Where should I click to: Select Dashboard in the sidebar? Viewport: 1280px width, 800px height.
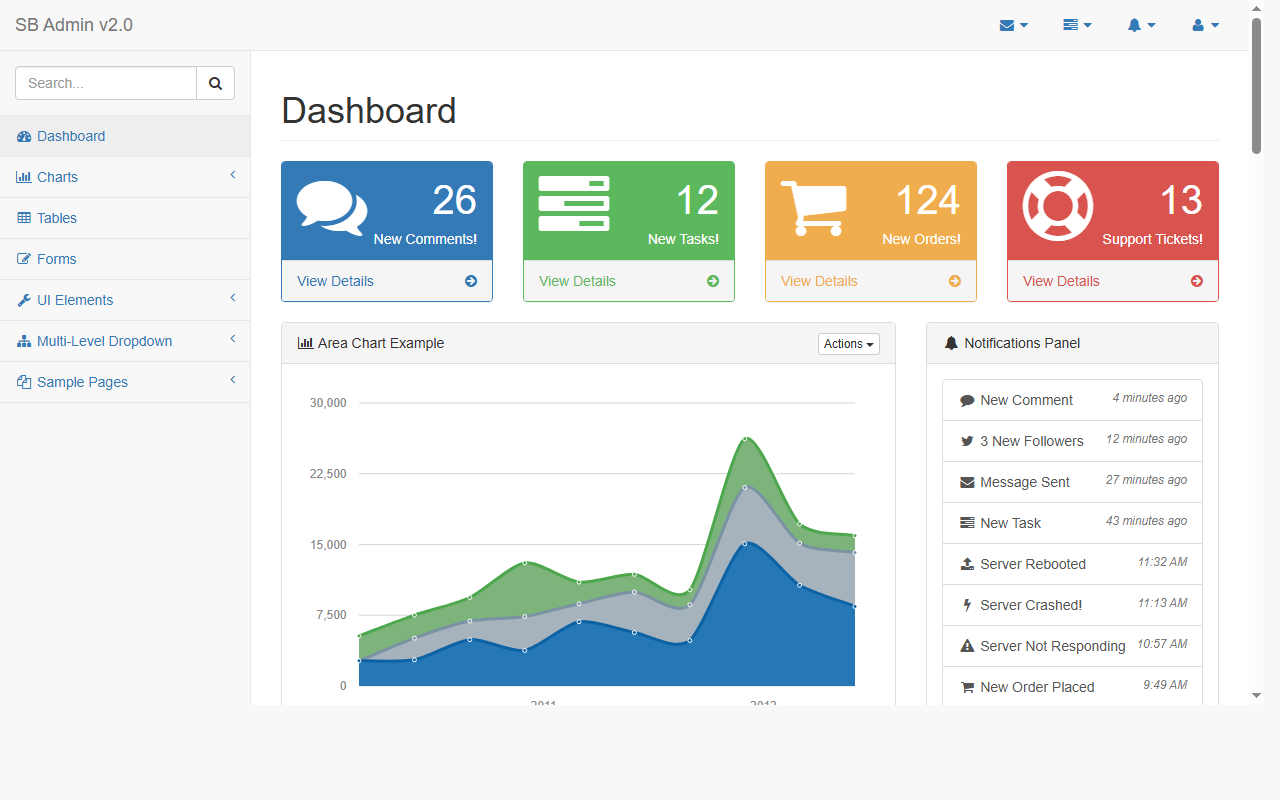(125, 136)
